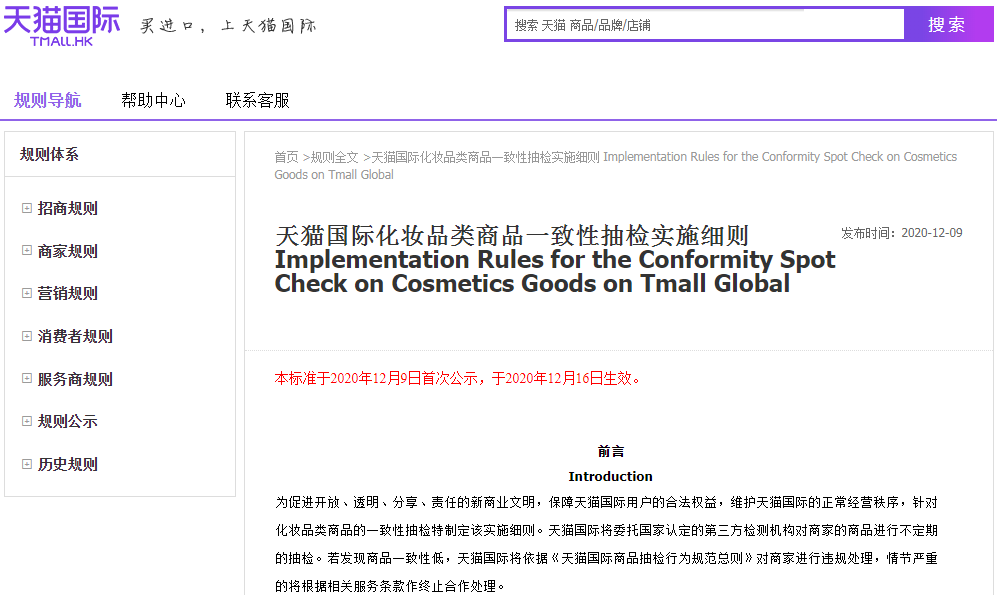Click the purple 搜索 search button

point(948,25)
